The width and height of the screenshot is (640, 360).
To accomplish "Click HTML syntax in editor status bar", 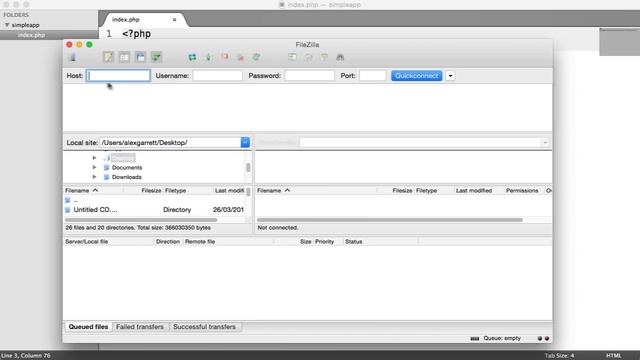I will pos(613,356).
